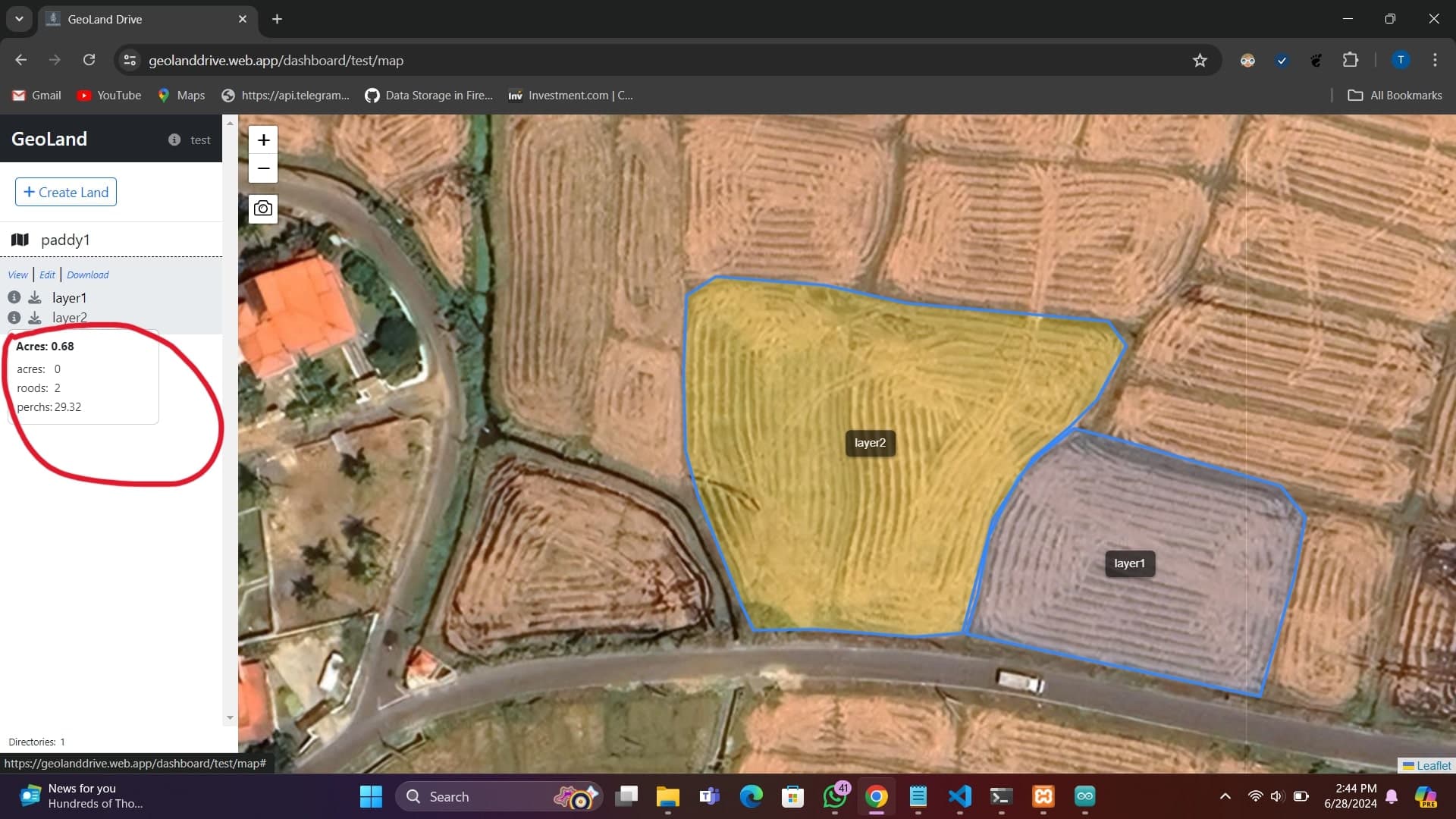Open the Chrome three-dot menu
This screenshot has height=819, width=1456.
1435,61
